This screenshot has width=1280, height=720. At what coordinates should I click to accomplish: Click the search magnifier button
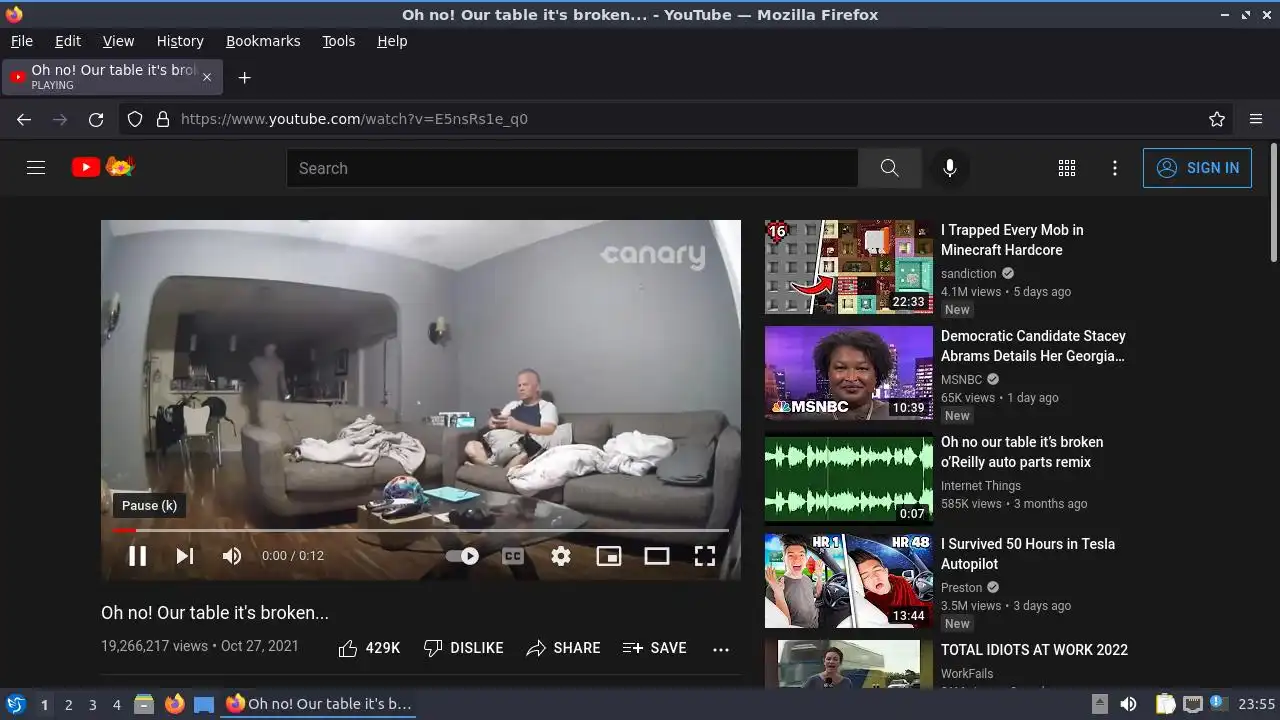pyautogui.click(x=890, y=168)
